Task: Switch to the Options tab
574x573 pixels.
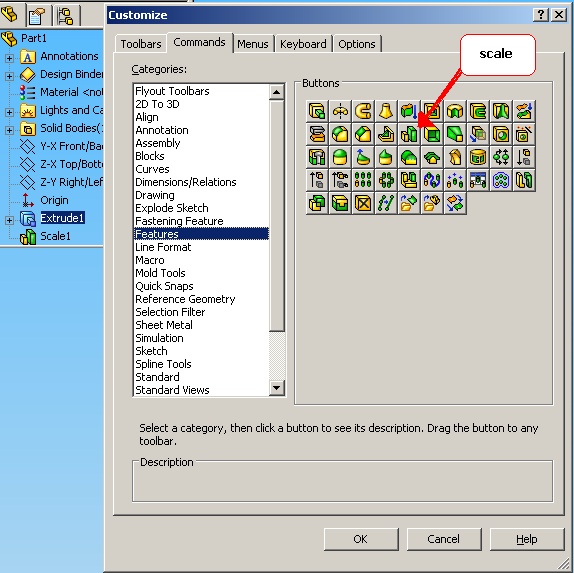Action: (357, 44)
